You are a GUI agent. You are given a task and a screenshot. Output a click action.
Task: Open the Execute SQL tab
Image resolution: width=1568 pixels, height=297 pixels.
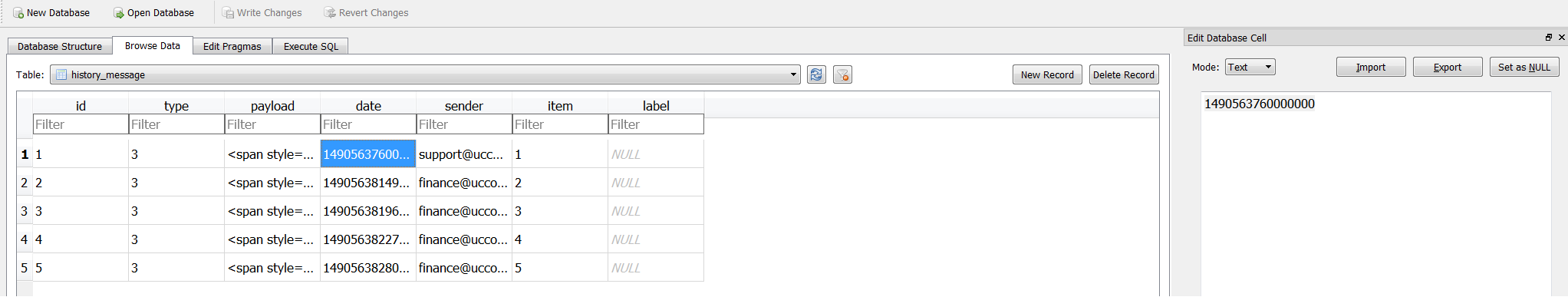click(311, 46)
